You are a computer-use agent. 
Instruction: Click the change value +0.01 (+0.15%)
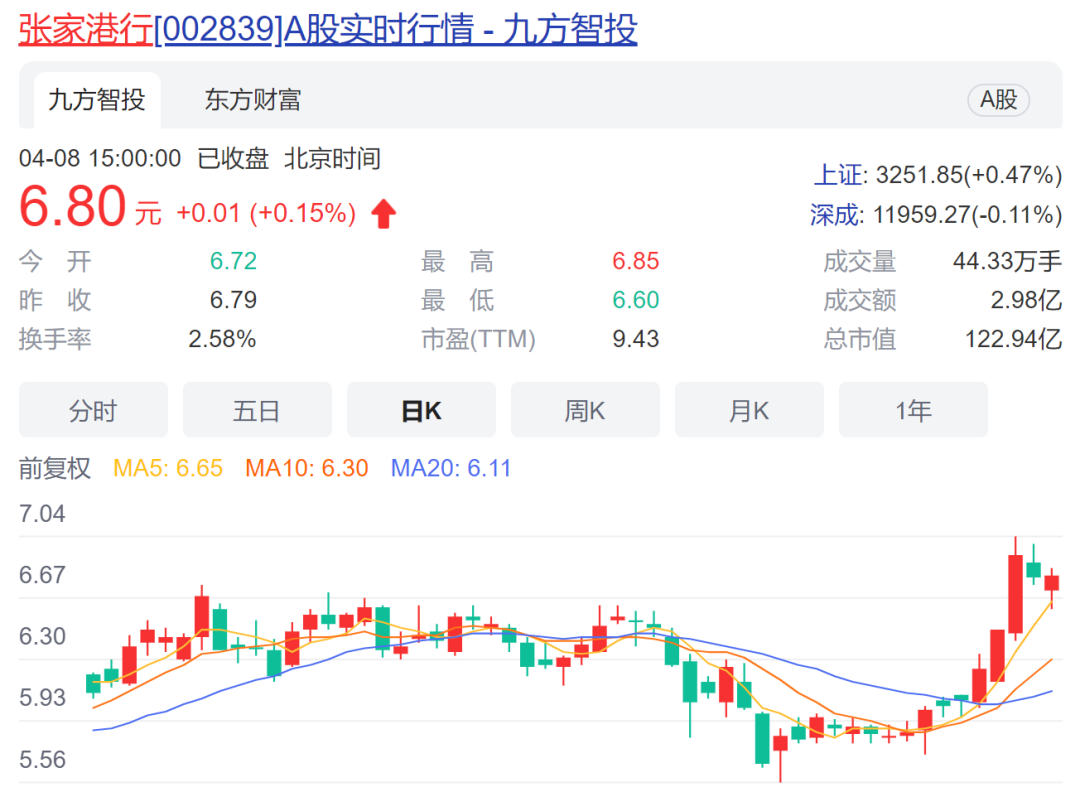(267, 213)
